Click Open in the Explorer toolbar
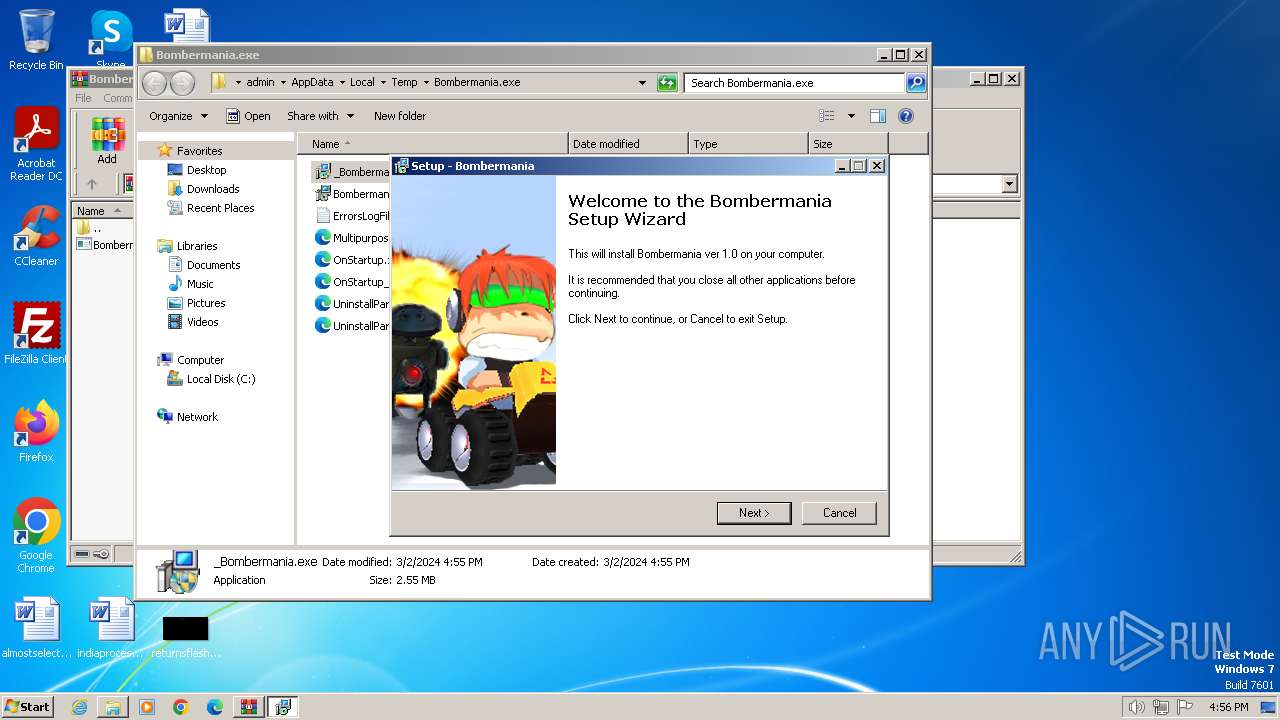Viewport: 1280px width, 720px height. (248, 116)
